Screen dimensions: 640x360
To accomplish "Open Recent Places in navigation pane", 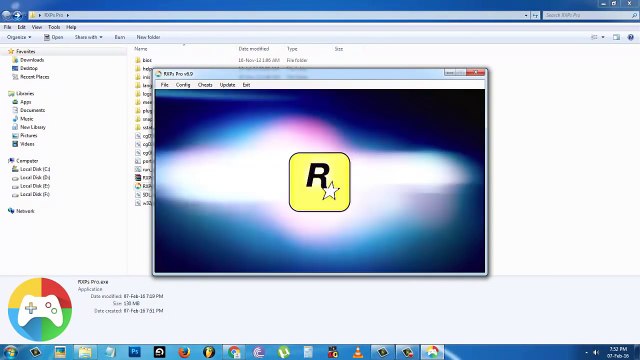I will [x=34, y=77].
